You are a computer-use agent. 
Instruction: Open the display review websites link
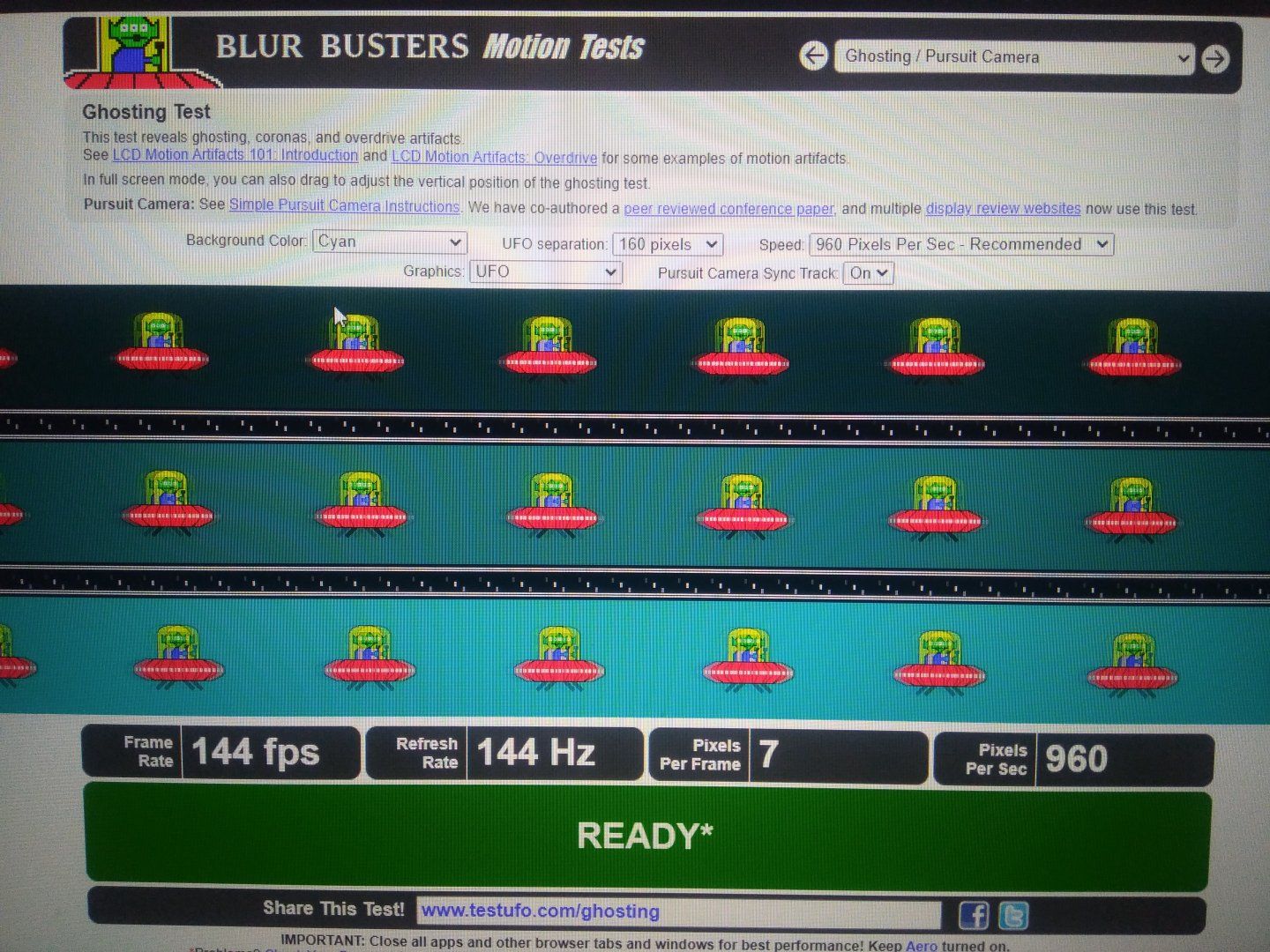tap(1003, 209)
